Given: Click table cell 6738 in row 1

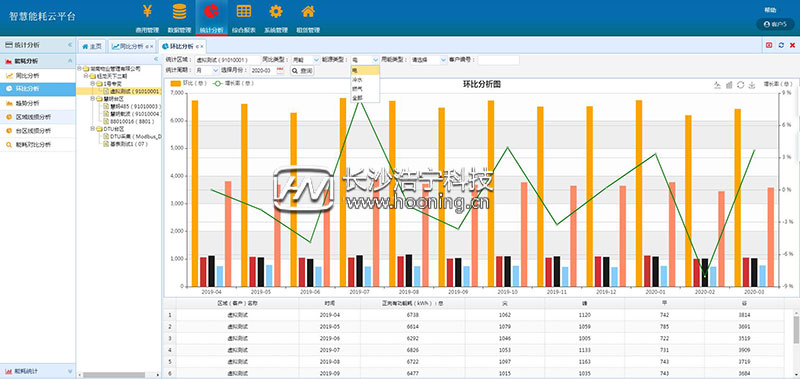Looking at the screenshot, I should [x=412, y=315].
